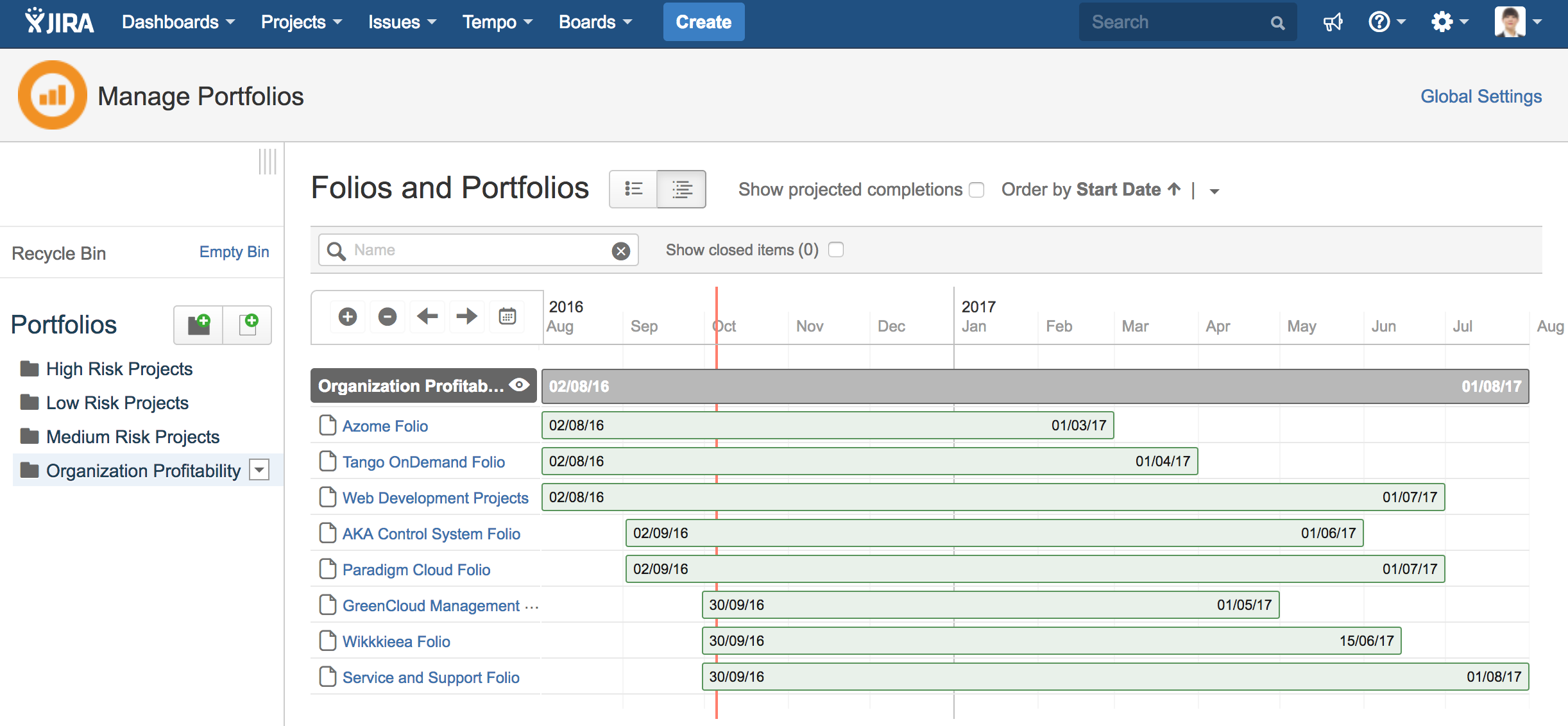
Task: Click the calendar go-to-date icon
Action: pyautogui.click(x=507, y=317)
